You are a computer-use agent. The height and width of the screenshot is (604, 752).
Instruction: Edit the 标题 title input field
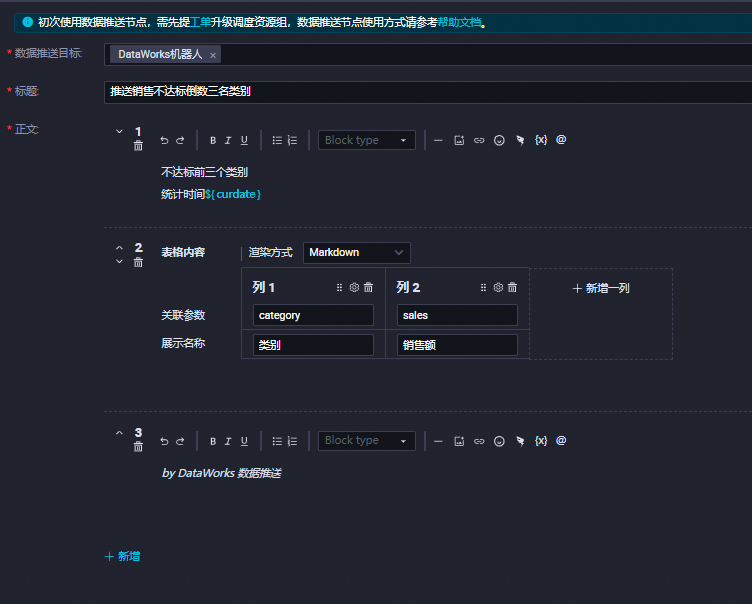pyautogui.click(x=428, y=92)
